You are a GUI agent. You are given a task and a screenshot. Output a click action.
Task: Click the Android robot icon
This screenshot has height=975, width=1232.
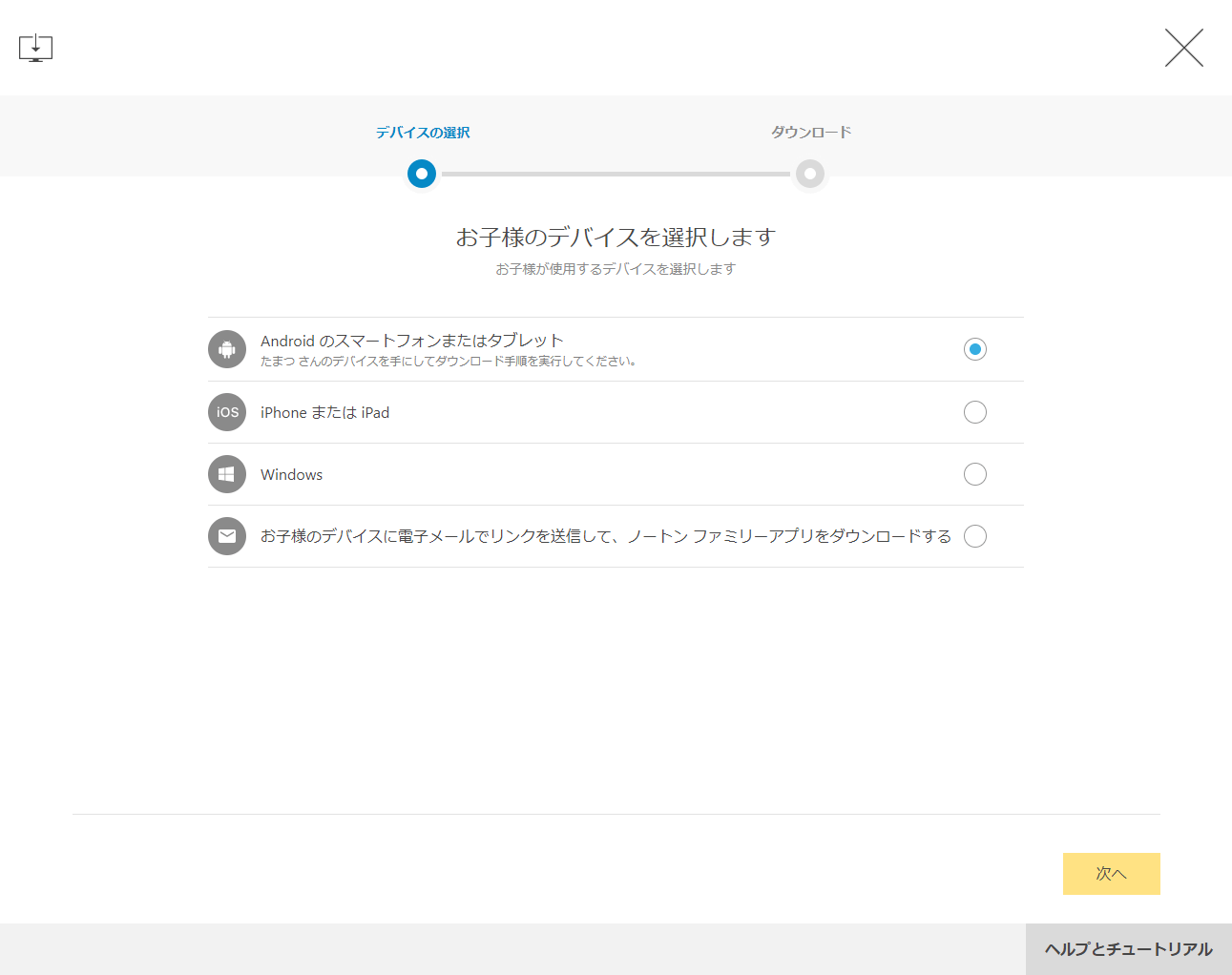click(227, 349)
